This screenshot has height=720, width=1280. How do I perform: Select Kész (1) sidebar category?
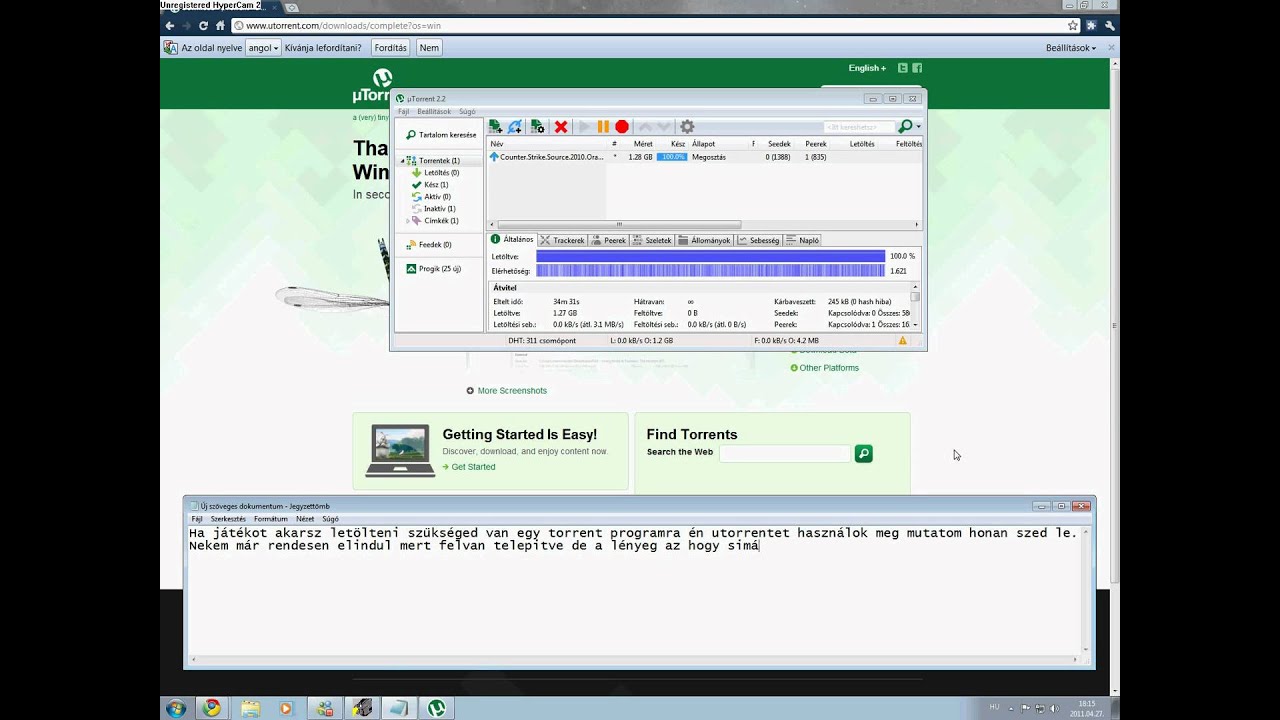[430, 185]
